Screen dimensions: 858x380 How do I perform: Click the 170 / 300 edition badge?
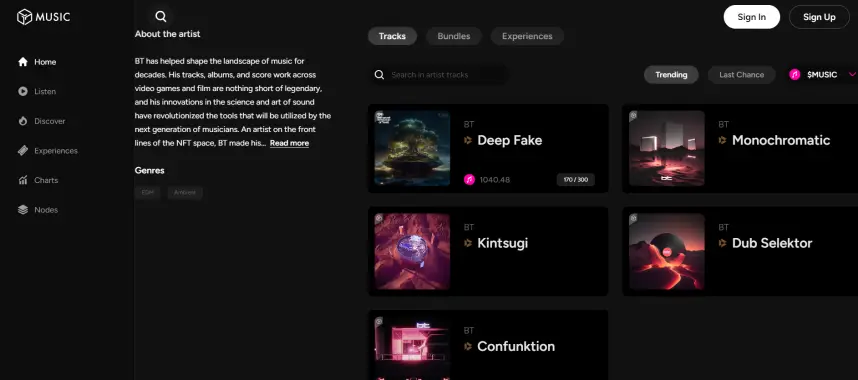(576, 180)
